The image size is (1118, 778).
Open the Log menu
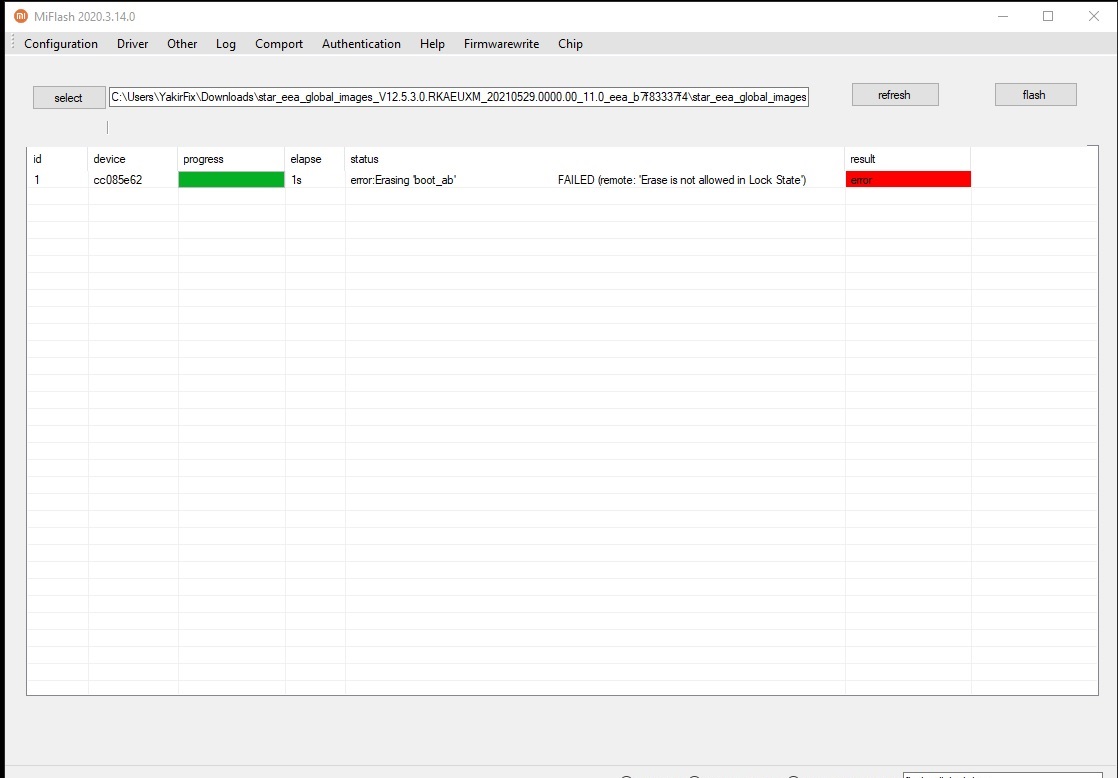[x=225, y=43]
